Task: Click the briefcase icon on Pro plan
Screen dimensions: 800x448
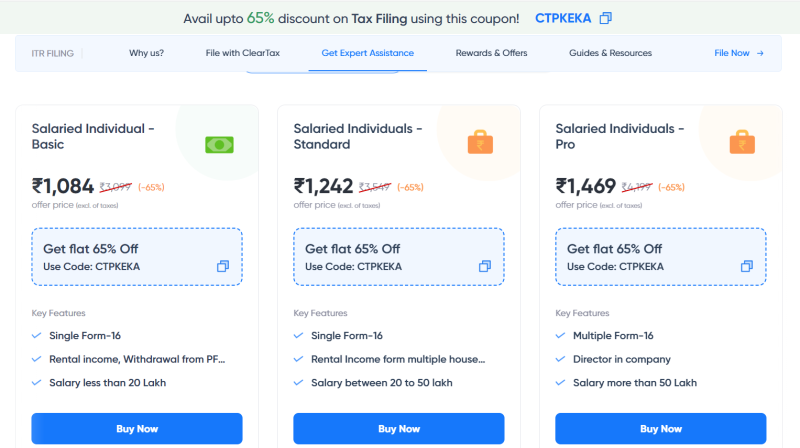Action: click(743, 143)
